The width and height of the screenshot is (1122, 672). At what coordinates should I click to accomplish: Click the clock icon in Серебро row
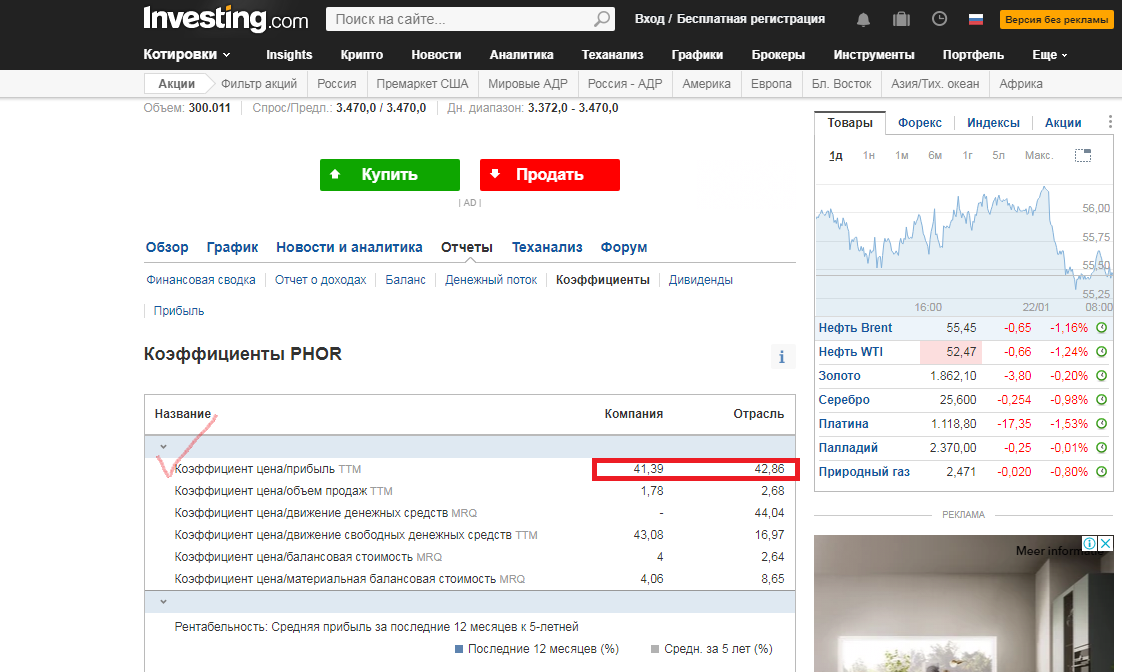pyautogui.click(x=1102, y=399)
